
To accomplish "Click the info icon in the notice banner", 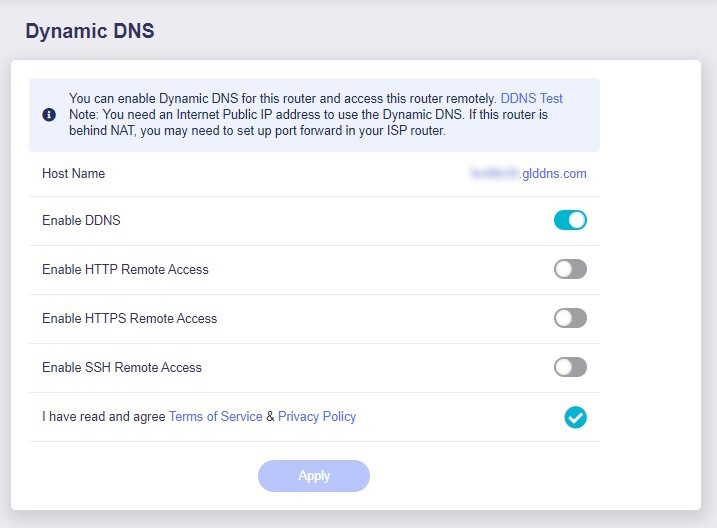I will [x=49, y=115].
